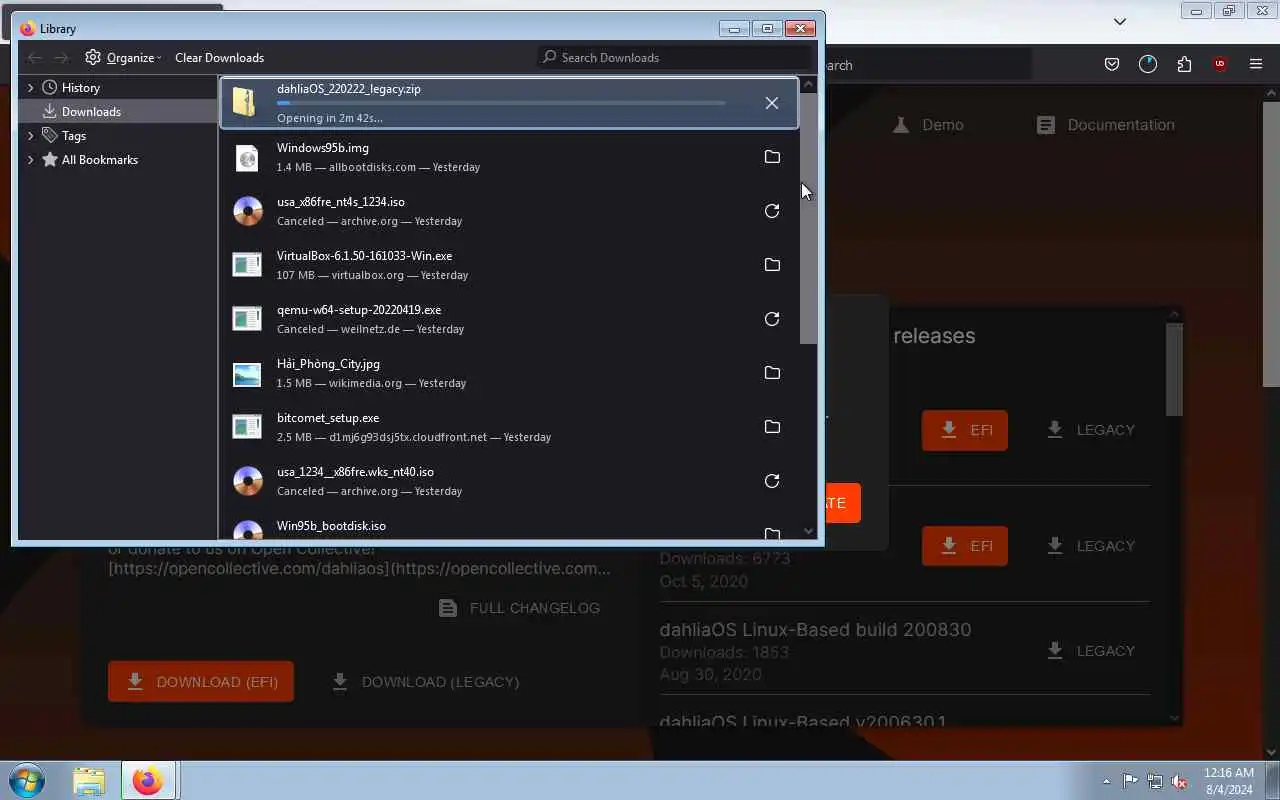Expand the Tags tree item
The width and height of the screenshot is (1280, 800).
tap(31, 136)
